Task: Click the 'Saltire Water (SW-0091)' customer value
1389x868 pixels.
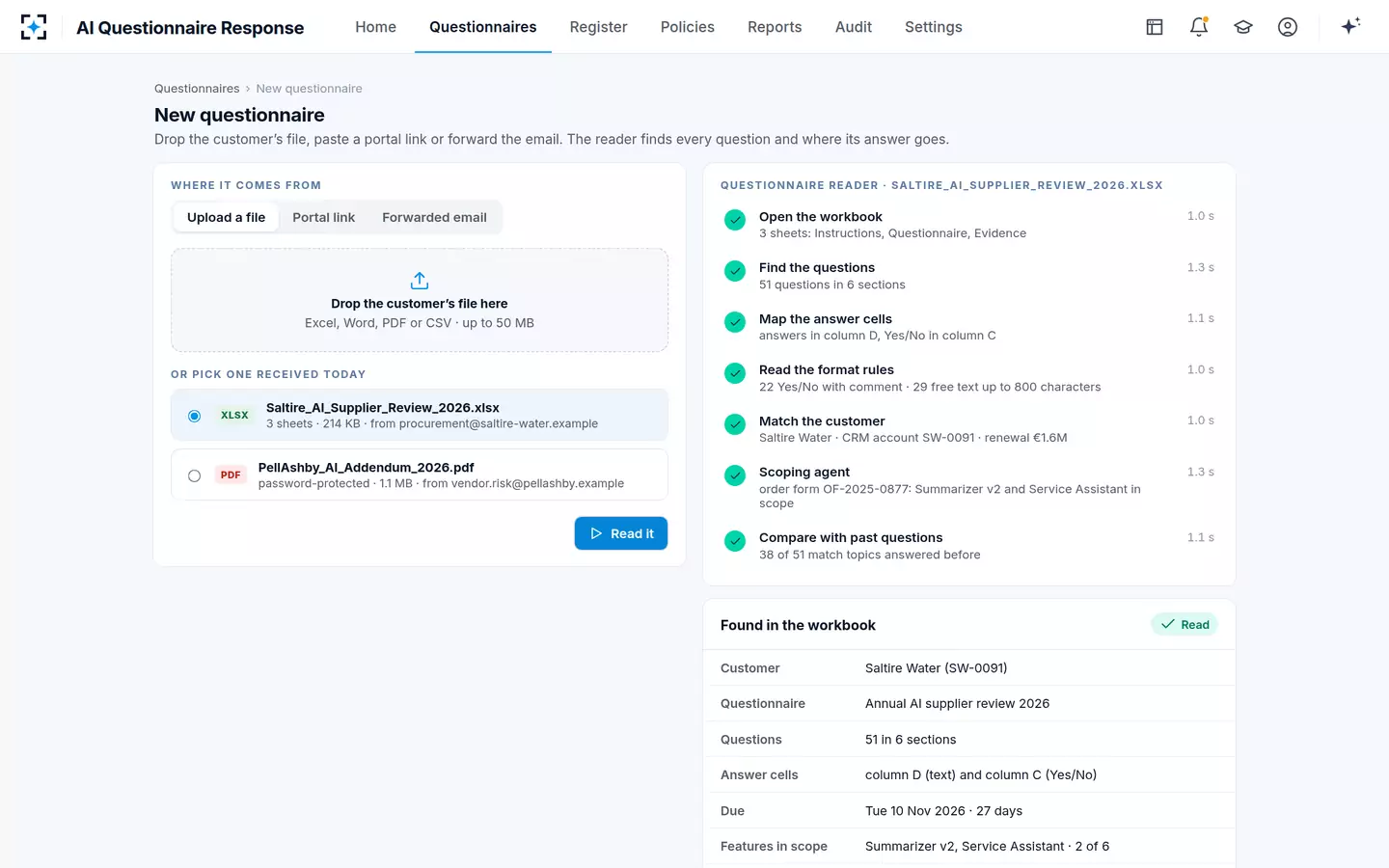Action: click(x=936, y=668)
